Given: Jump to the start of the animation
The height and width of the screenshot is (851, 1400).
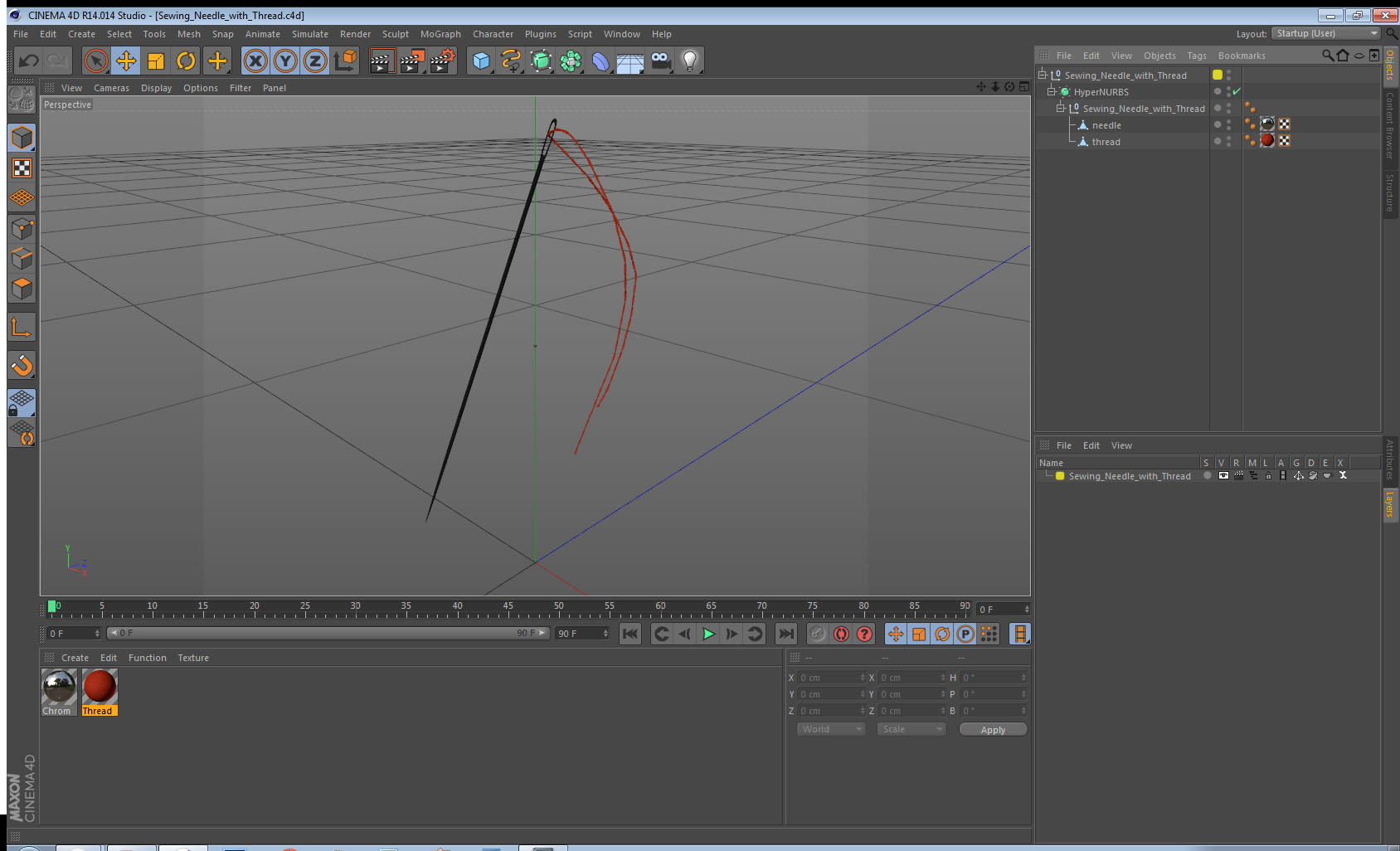Looking at the screenshot, I should point(630,634).
